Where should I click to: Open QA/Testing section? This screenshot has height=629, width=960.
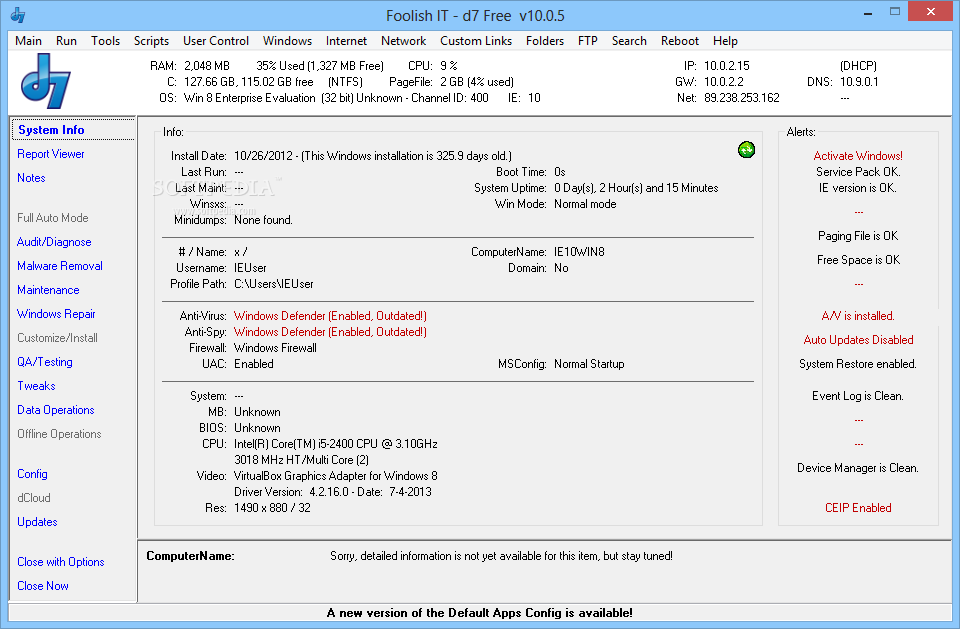tap(45, 361)
